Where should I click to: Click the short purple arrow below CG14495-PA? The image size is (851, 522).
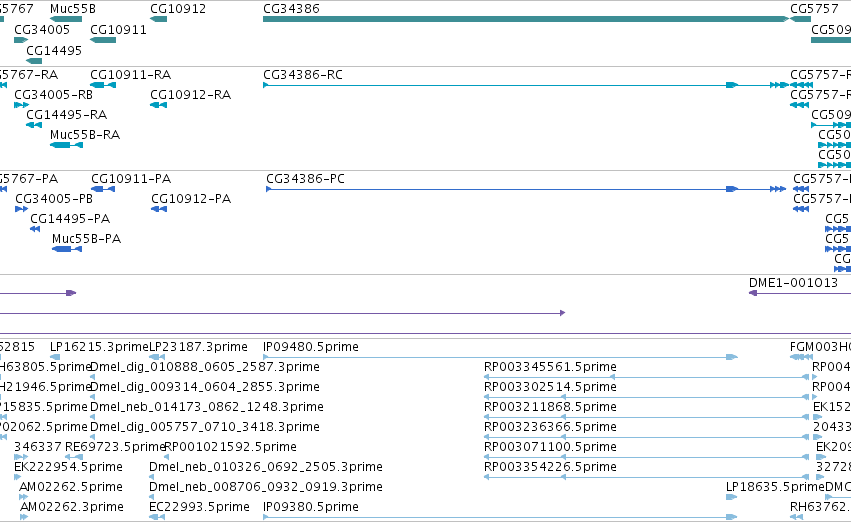click(38, 293)
